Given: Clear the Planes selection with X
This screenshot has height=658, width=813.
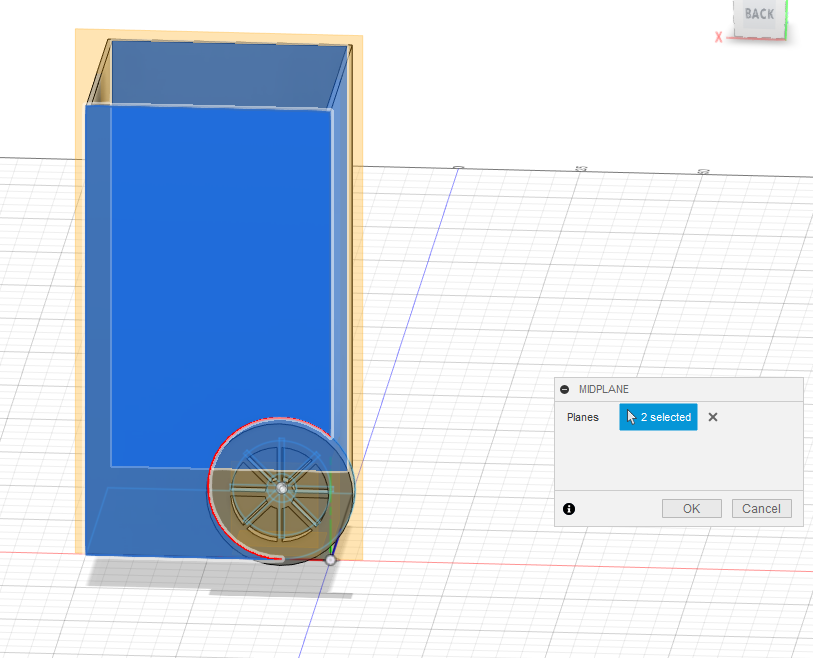Looking at the screenshot, I should [713, 417].
